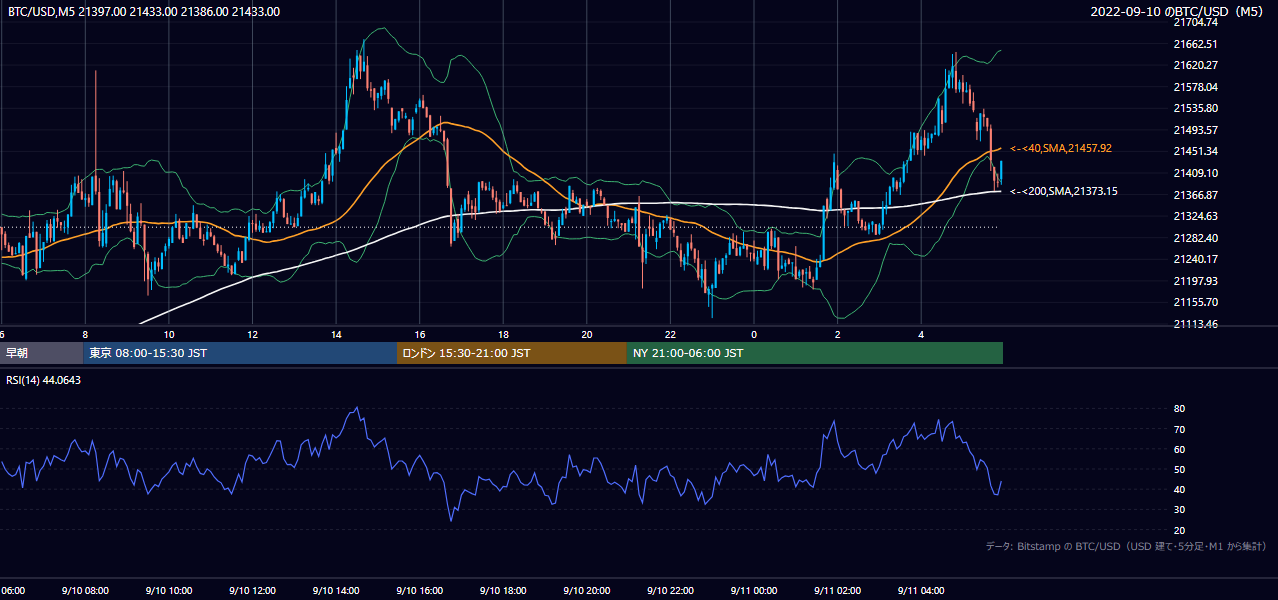Click the 9/10 14:00 time label
Image resolution: width=1278 pixels, height=600 pixels.
coord(336,591)
